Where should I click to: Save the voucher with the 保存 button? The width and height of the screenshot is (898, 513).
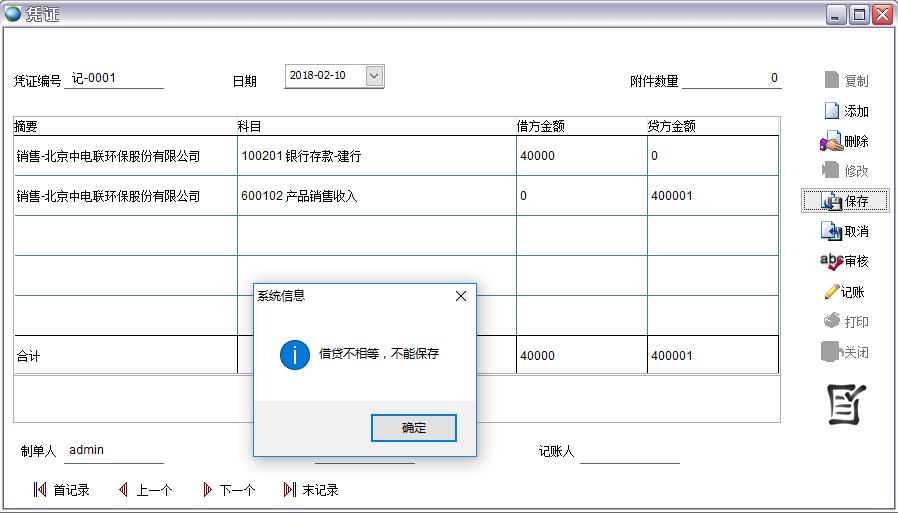click(845, 201)
